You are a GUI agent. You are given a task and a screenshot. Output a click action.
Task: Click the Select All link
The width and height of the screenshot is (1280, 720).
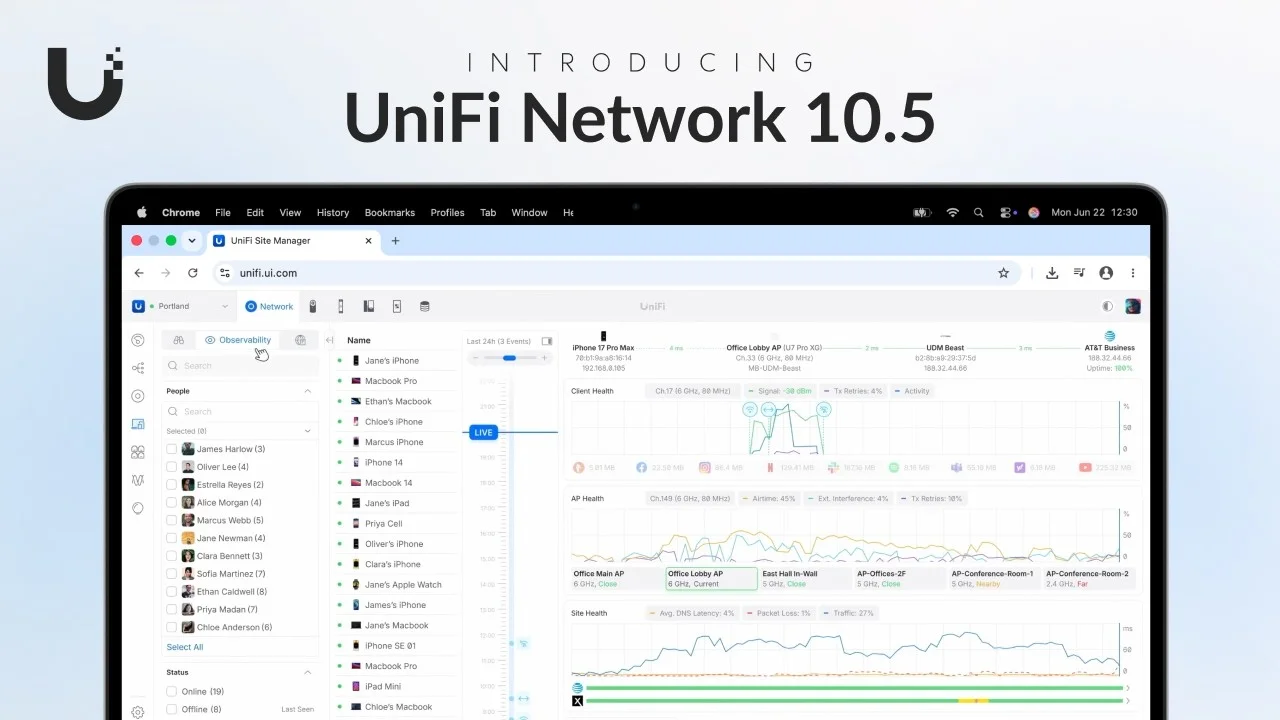click(185, 647)
